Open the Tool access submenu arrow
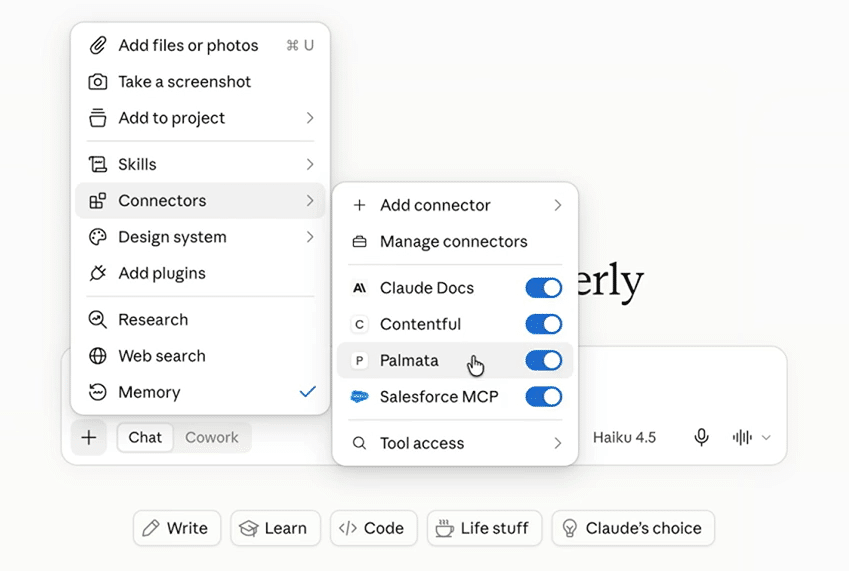This screenshot has height=571, width=849. [x=558, y=443]
